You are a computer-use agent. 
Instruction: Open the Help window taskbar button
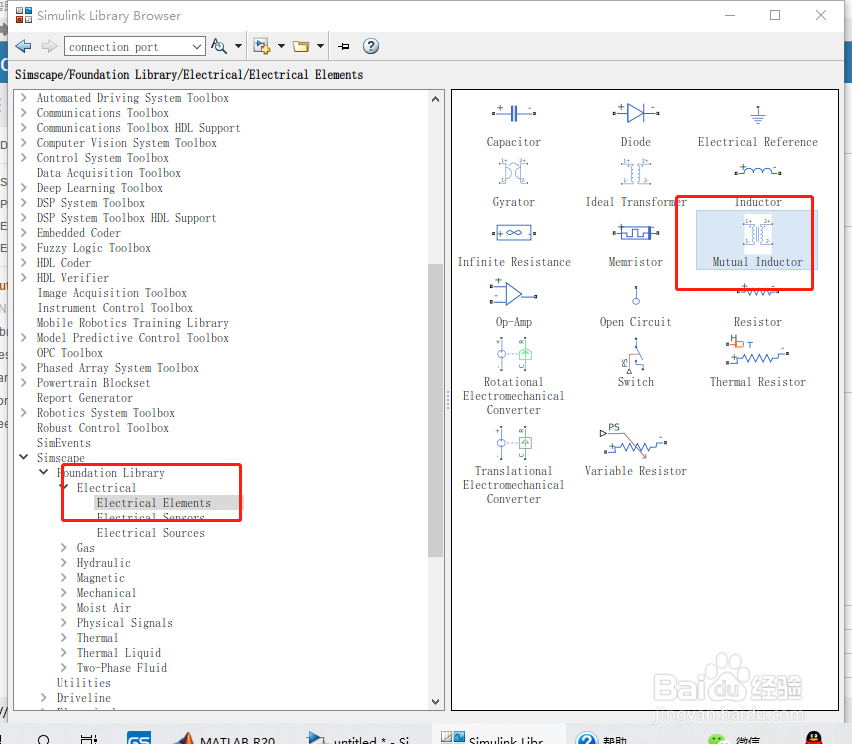(x=602, y=738)
